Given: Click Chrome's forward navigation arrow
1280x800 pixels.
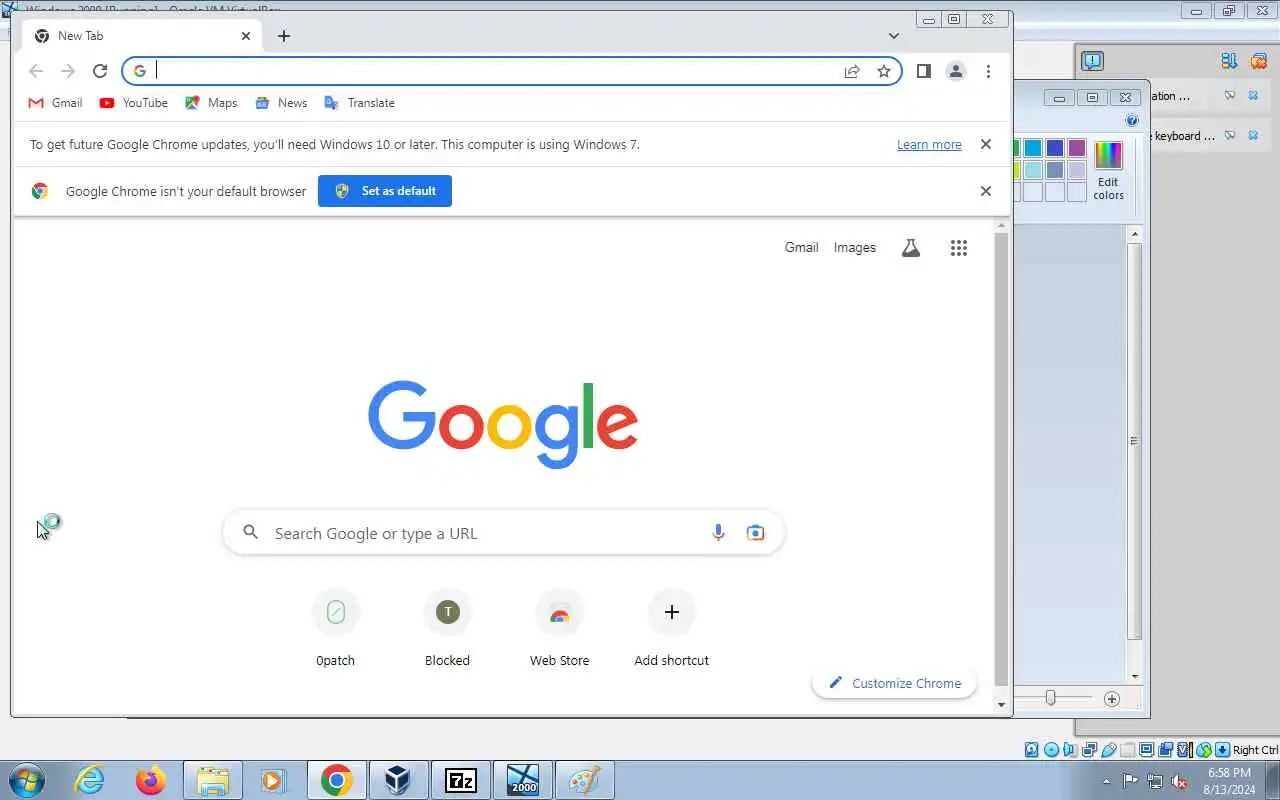Looking at the screenshot, I should 68,71.
